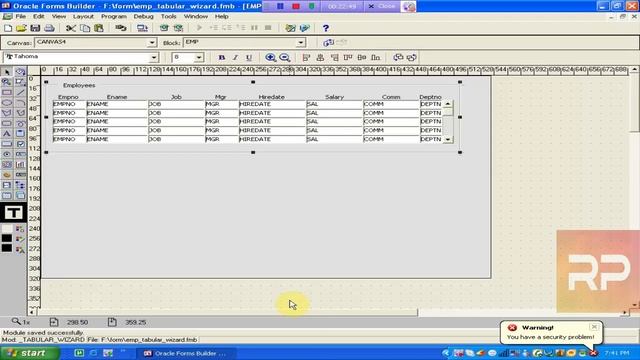640x360 pixels.
Task: Expand the font size dropdown
Action: pyautogui.click(x=199, y=58)
